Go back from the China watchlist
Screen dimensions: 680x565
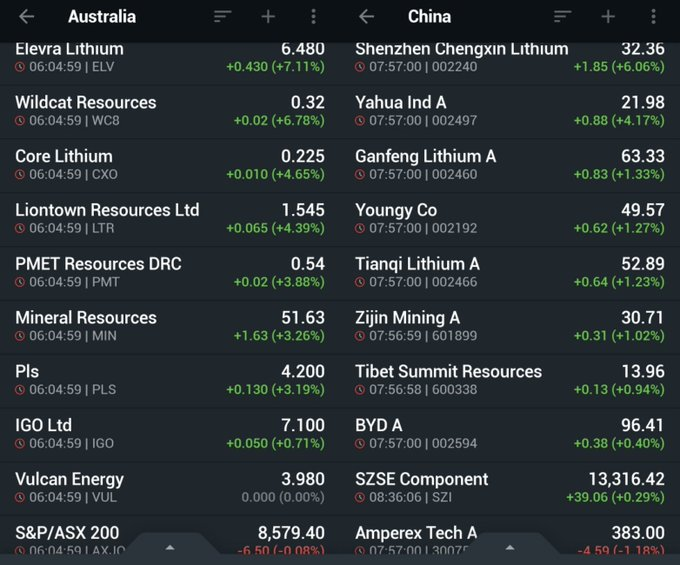pyautogui.click(x=366, y=17)
